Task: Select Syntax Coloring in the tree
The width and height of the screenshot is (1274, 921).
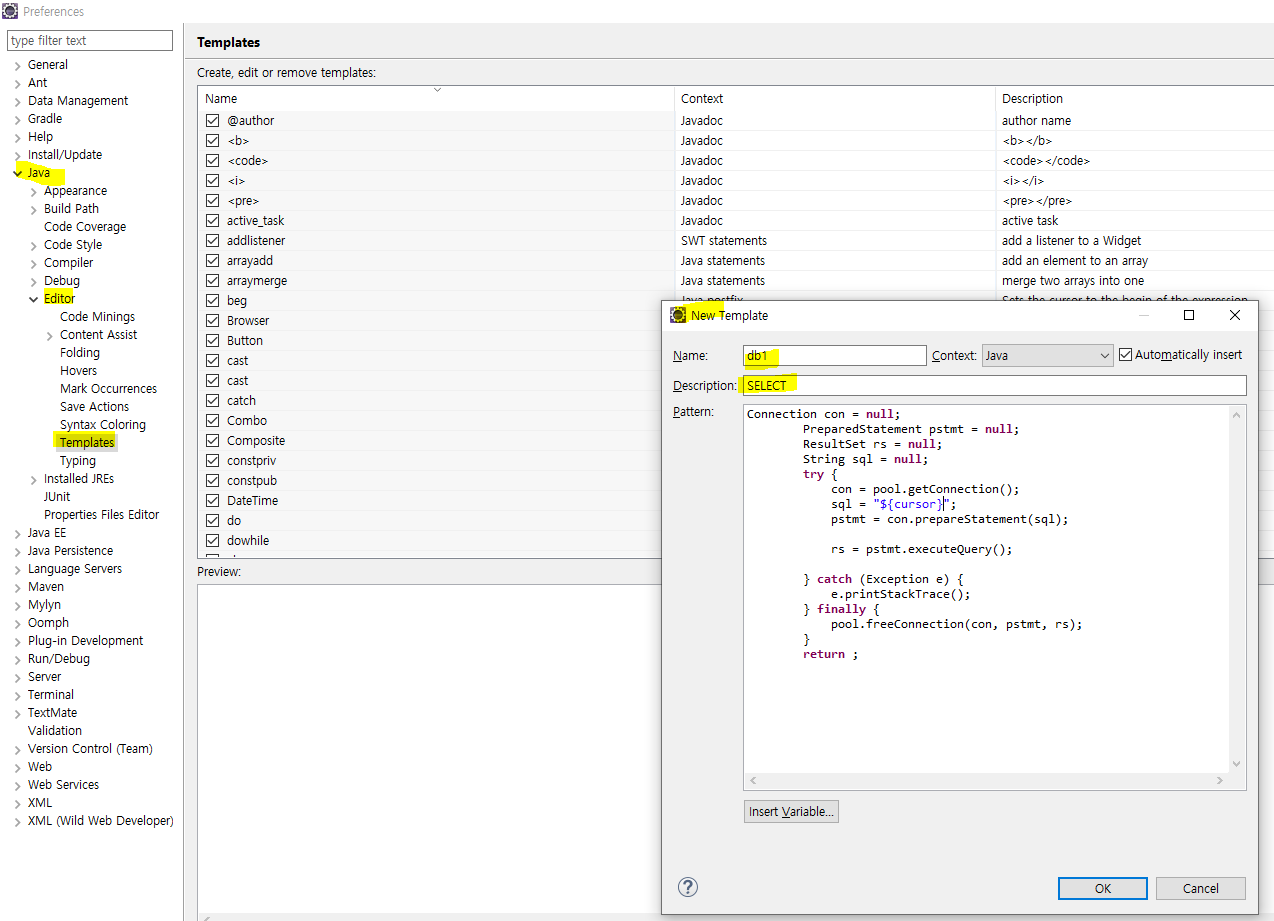Action: click(x=103, y=425)
